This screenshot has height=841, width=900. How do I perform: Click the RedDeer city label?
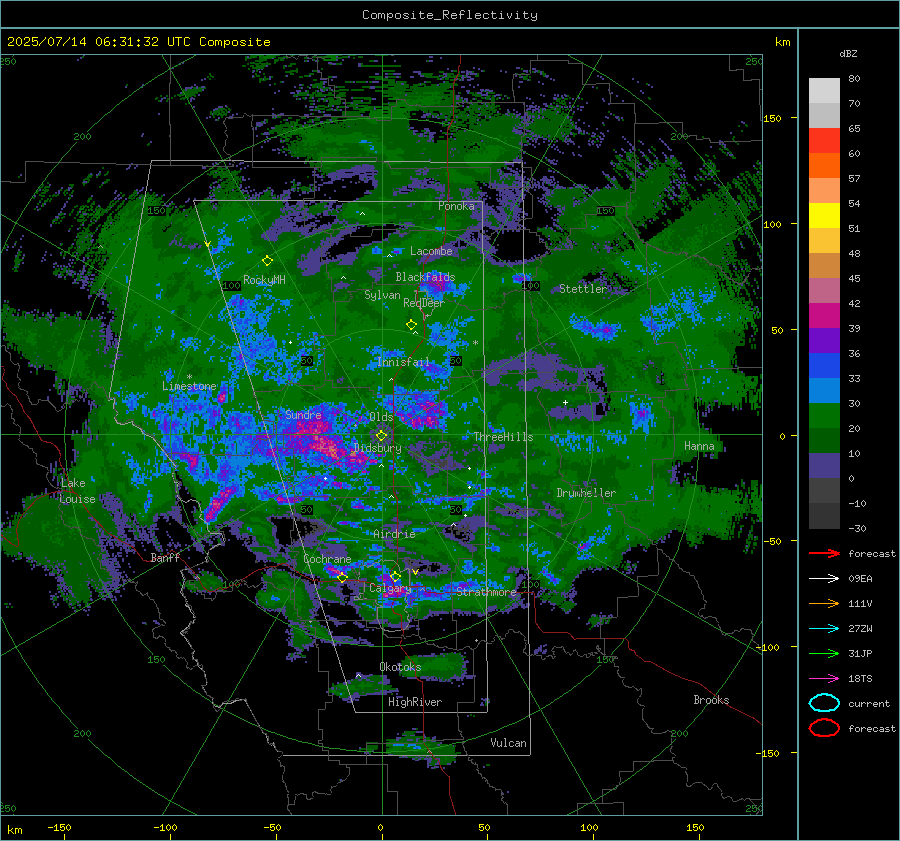424,303
